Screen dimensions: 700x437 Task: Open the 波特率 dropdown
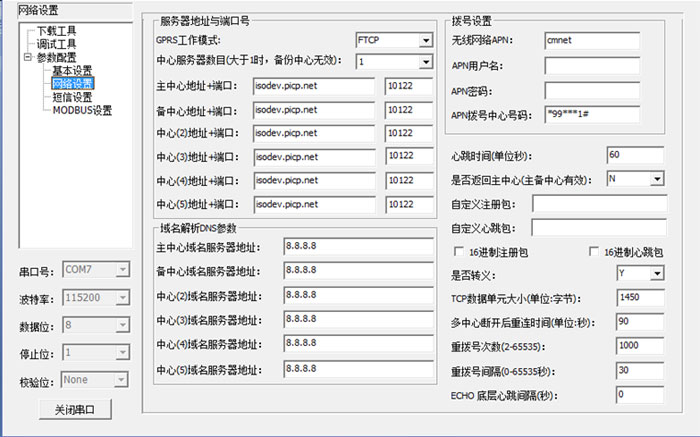coord(122,298)
